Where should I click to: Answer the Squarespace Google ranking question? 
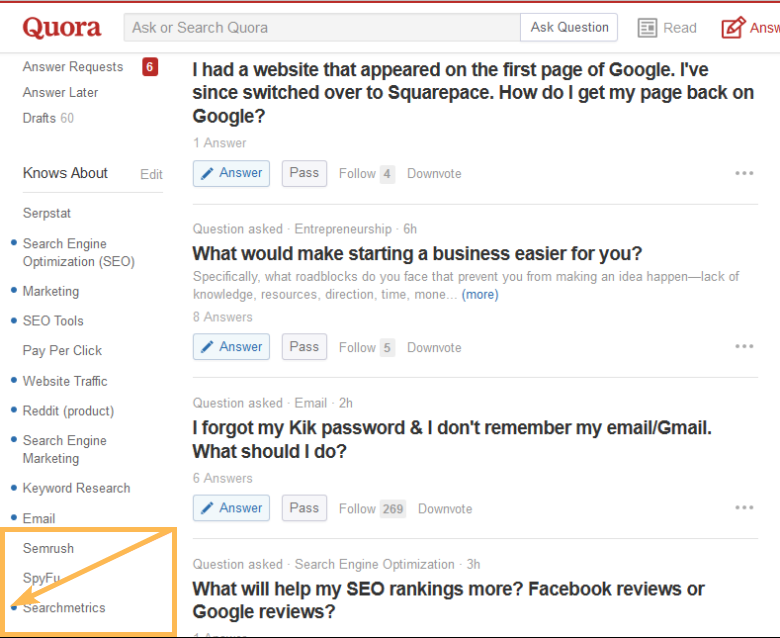coord(231,173)
